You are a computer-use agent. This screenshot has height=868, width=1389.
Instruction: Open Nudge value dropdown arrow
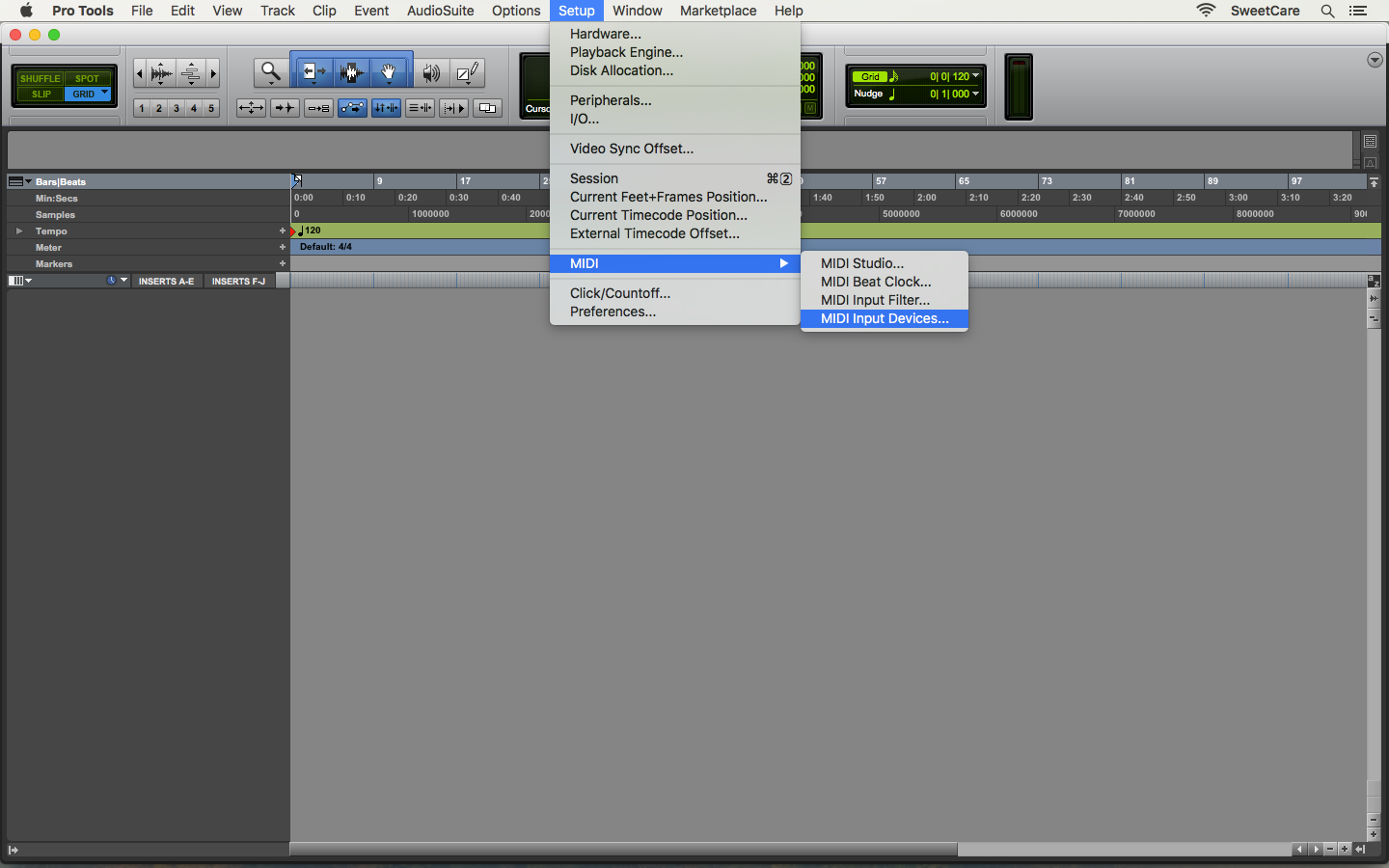point(976,94)
